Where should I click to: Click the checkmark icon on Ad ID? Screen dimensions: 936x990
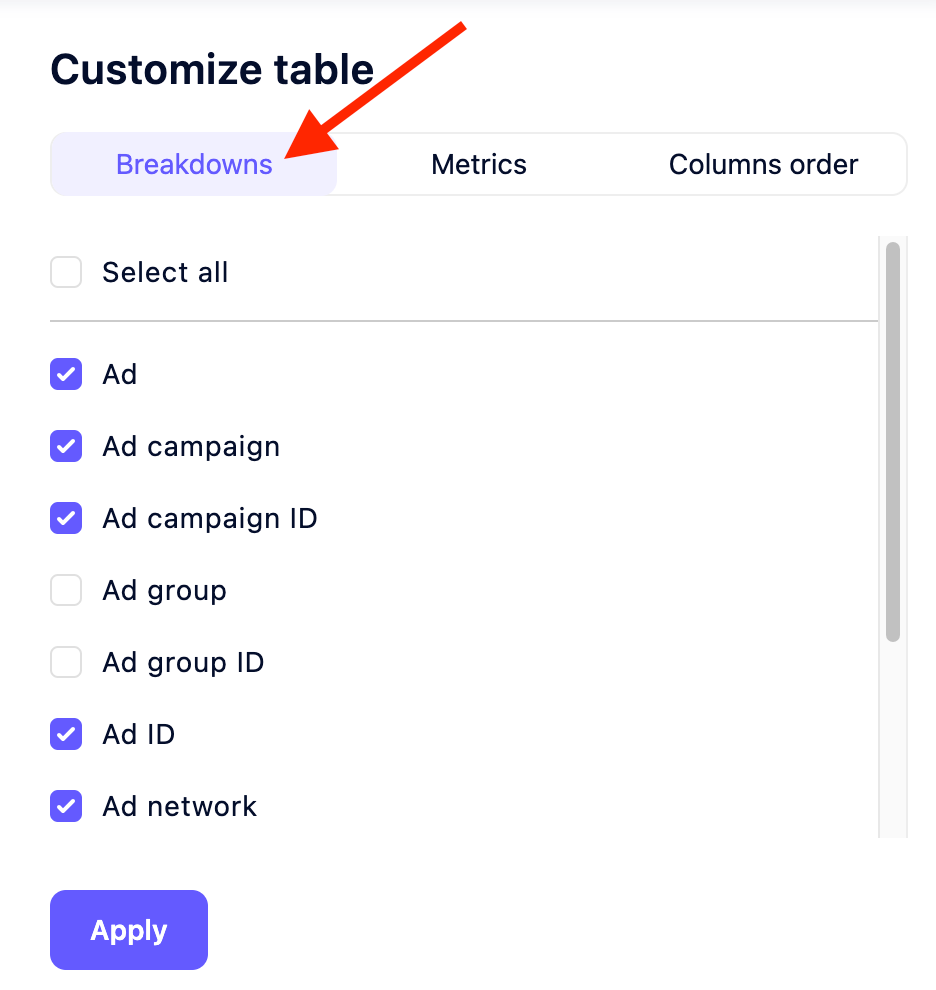coord(65,734)
